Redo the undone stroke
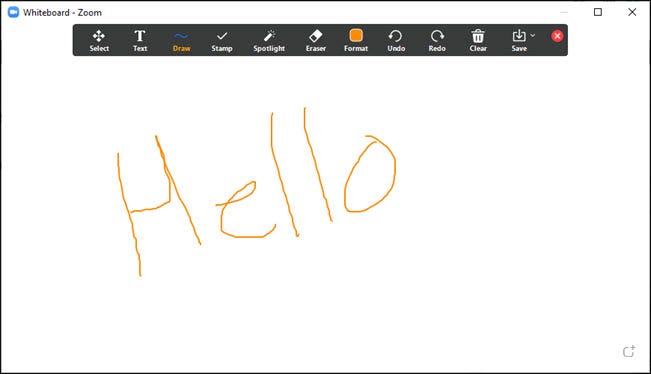The image size is (651, 374). (437, 41)
